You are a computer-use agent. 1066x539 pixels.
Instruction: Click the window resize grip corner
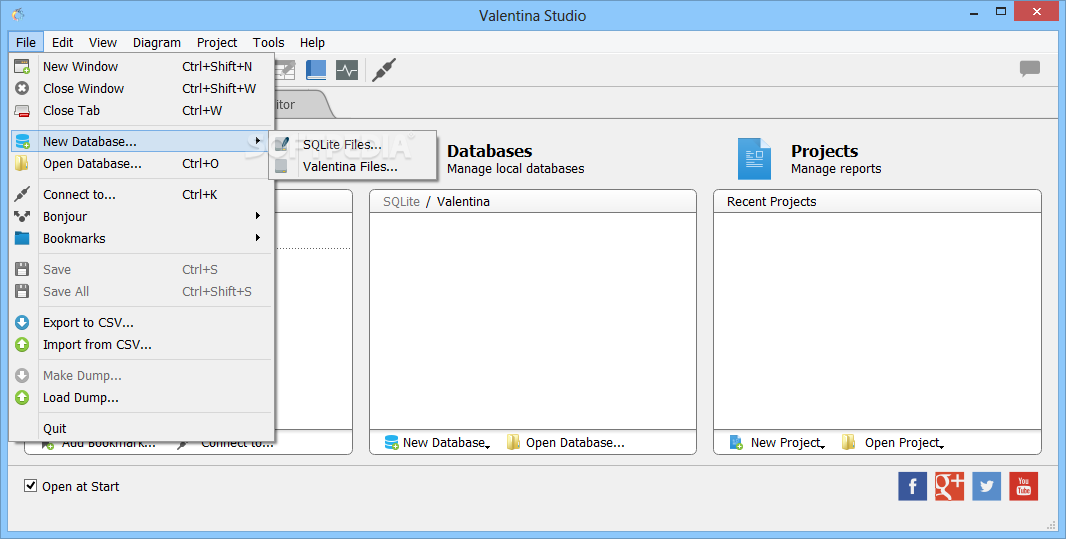point(1051,524)
